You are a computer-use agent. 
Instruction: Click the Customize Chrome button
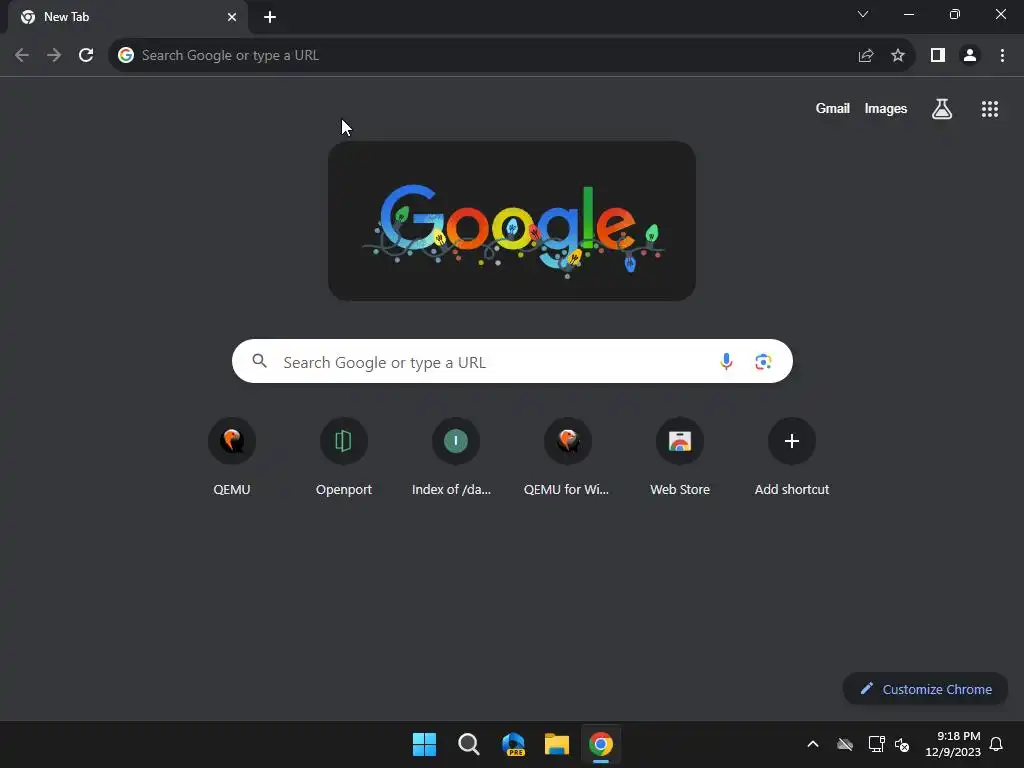click(925, 689)
